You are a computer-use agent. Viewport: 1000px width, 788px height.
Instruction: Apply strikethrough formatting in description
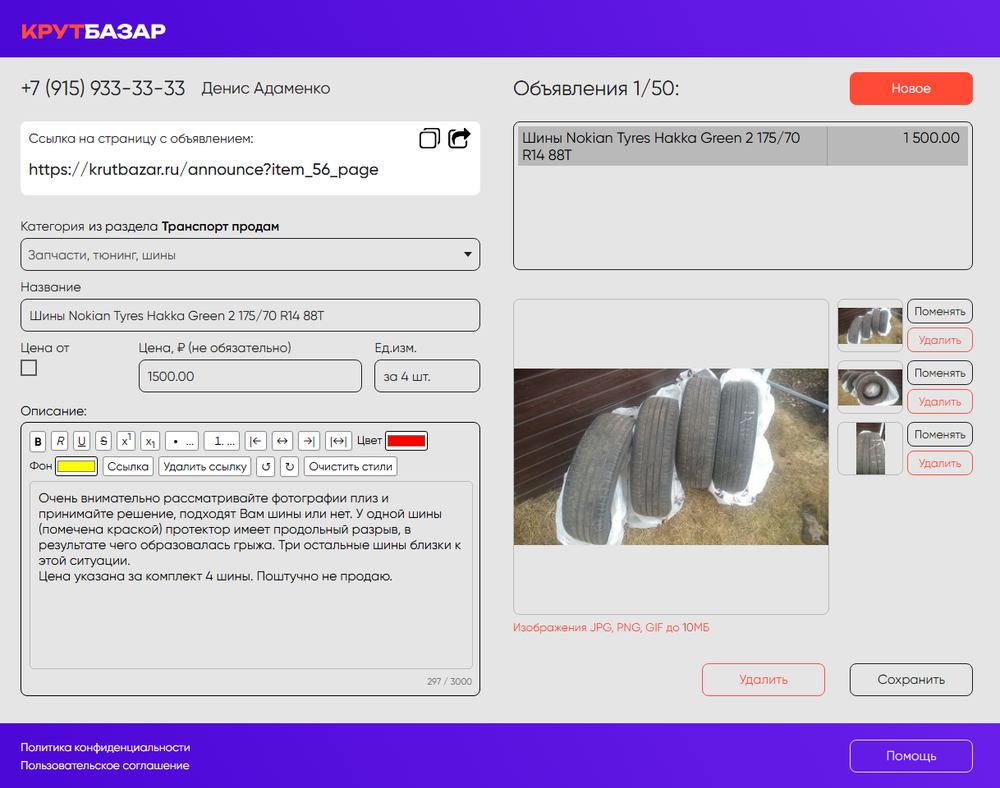103,441
